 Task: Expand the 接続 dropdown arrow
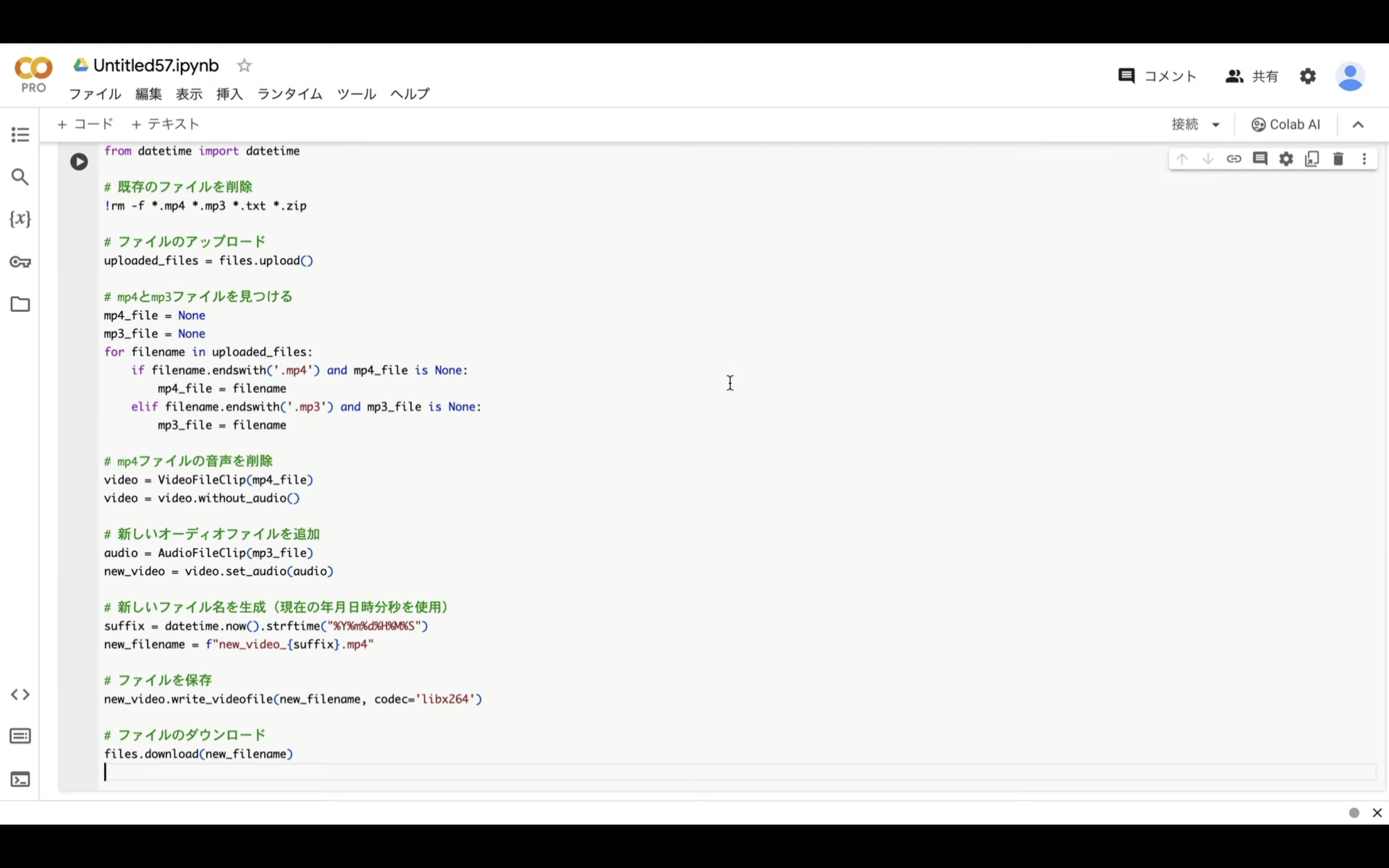(x=1216, y=124)
